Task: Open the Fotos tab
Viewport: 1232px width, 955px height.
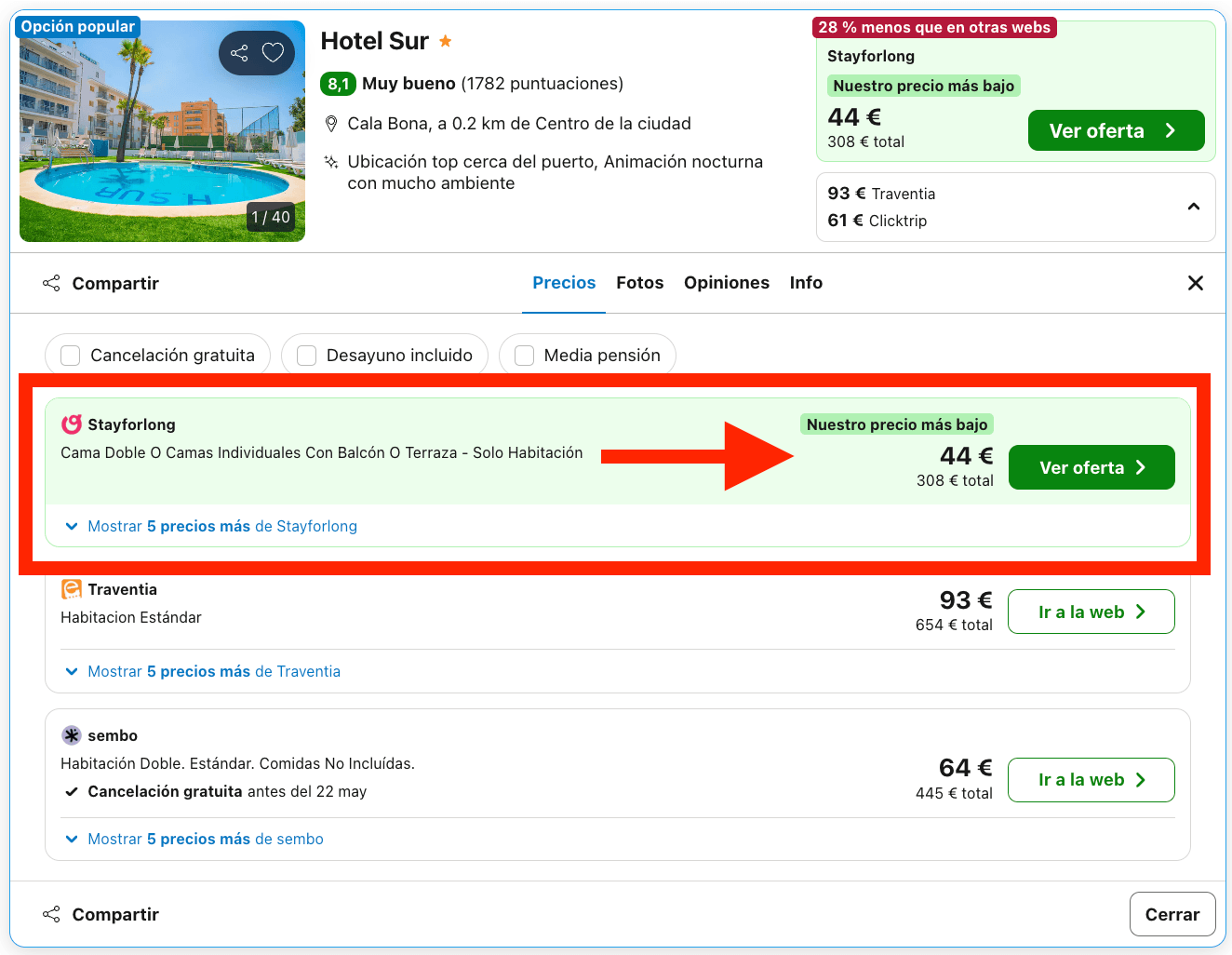Action: [640, 283]
